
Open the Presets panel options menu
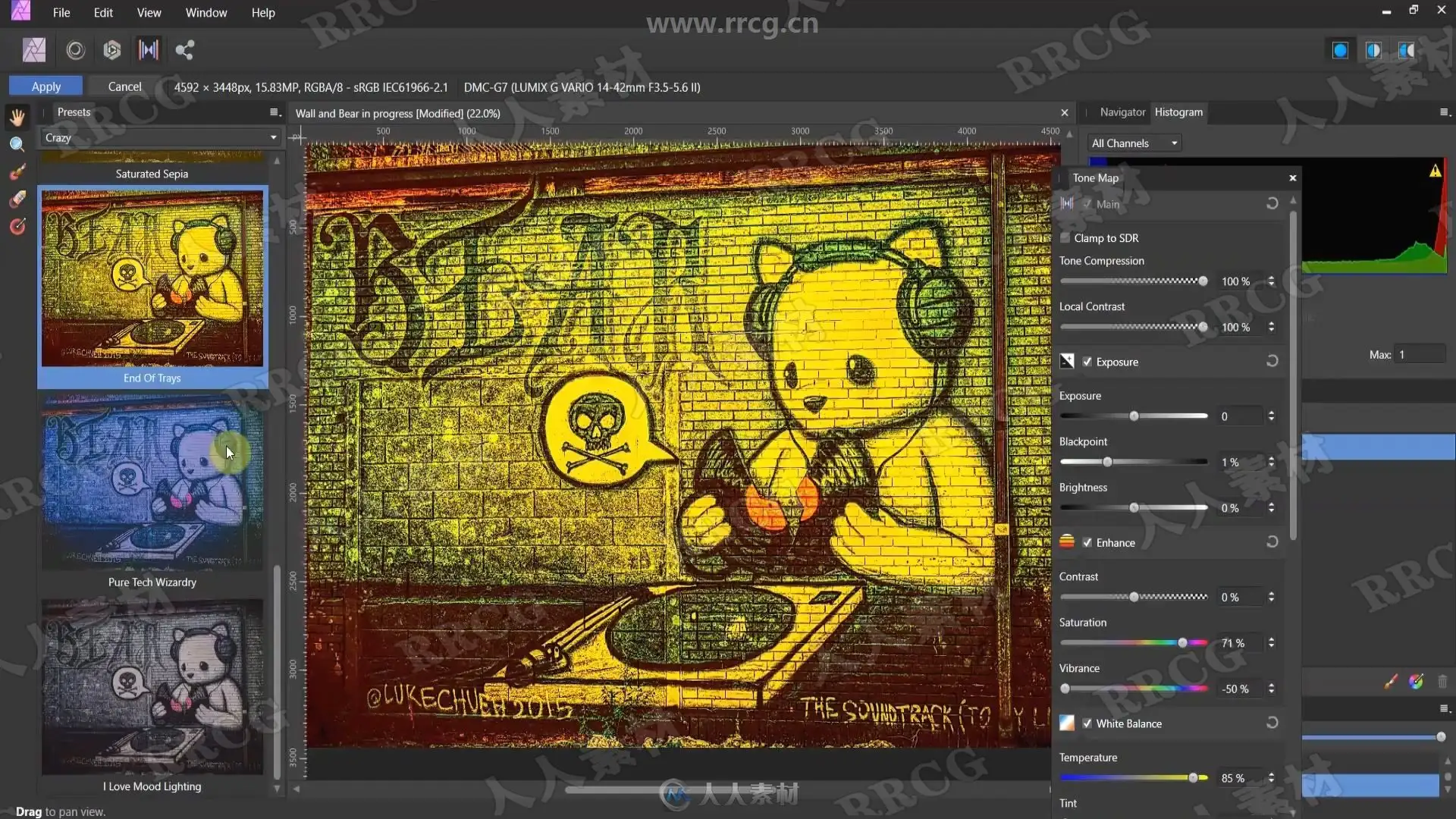pos(275,112)
